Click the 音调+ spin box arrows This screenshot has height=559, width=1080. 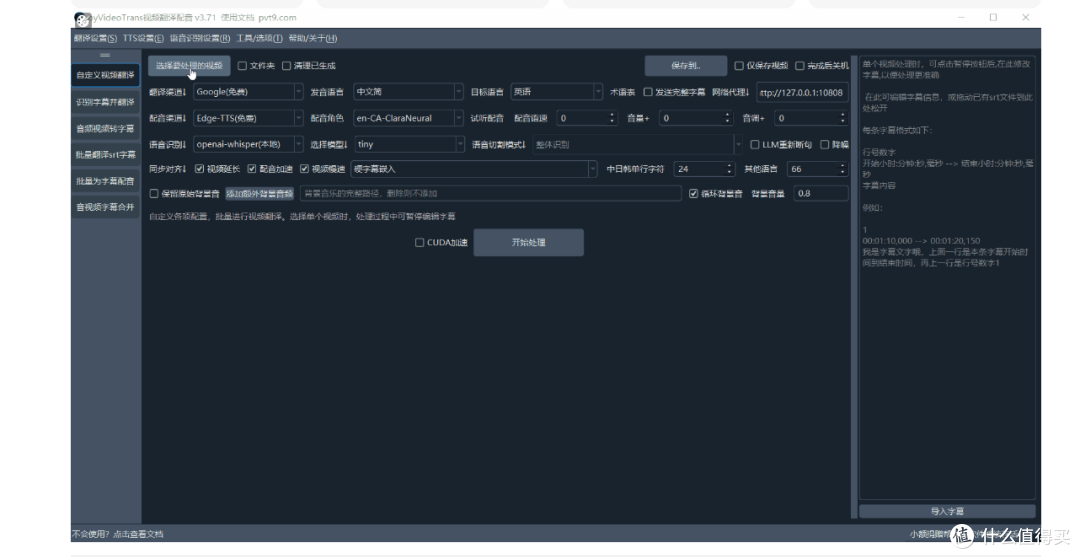(842, 118)
